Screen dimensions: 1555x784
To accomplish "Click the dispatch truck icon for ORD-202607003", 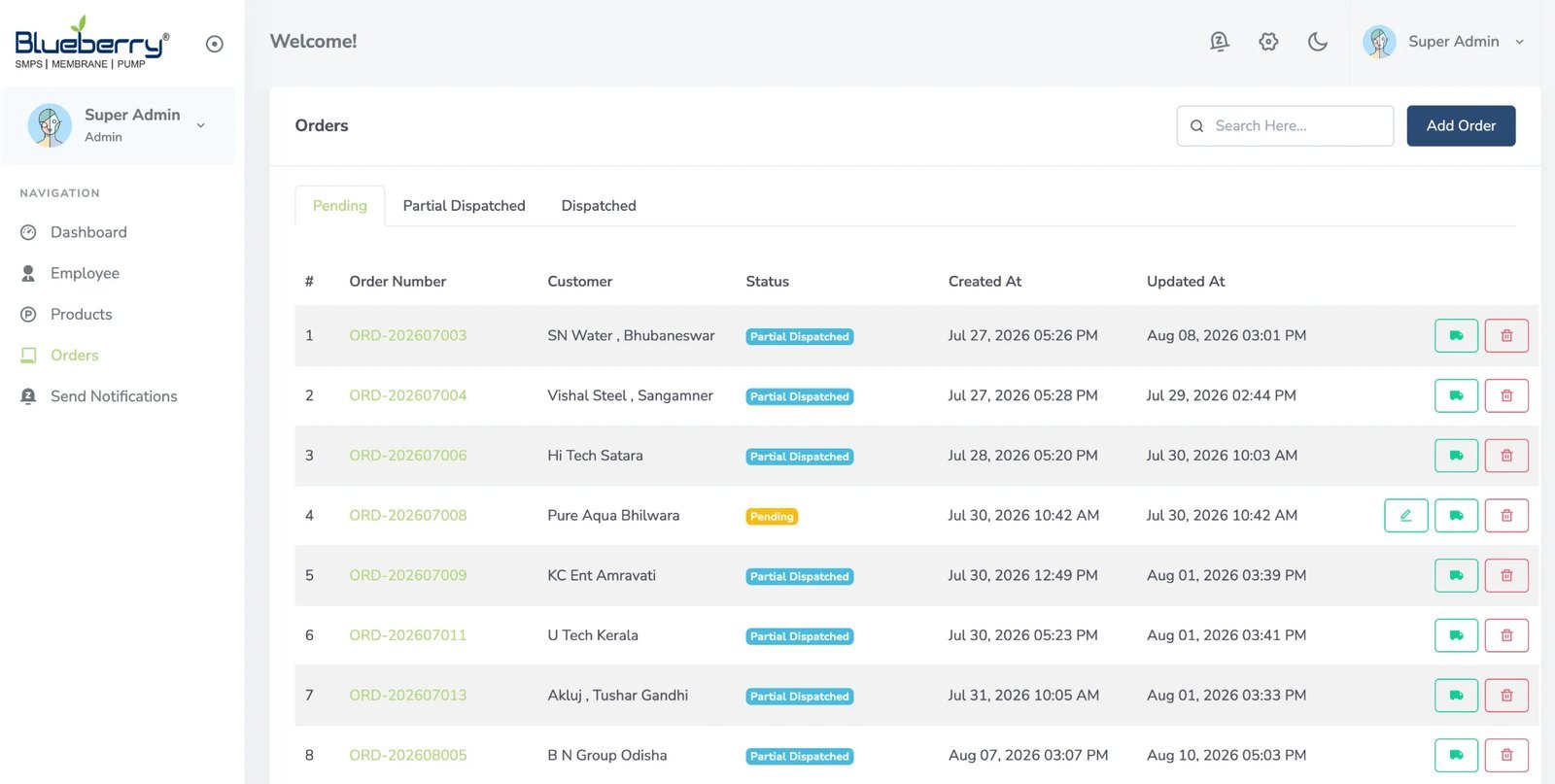I will (1456, 336).
